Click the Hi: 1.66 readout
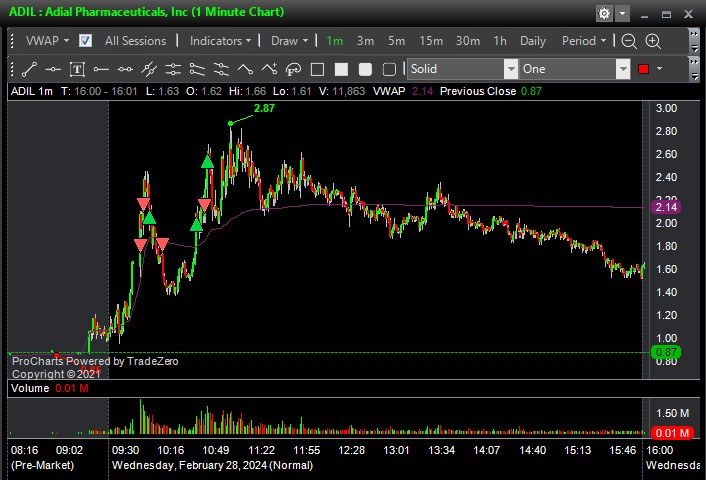Viewport: 706px width, 480px height. [247, 91]
